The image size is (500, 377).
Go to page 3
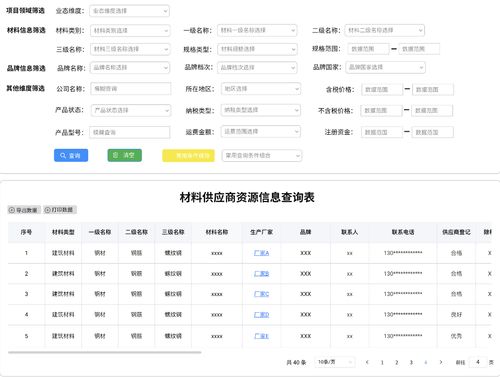pos(411,362)
